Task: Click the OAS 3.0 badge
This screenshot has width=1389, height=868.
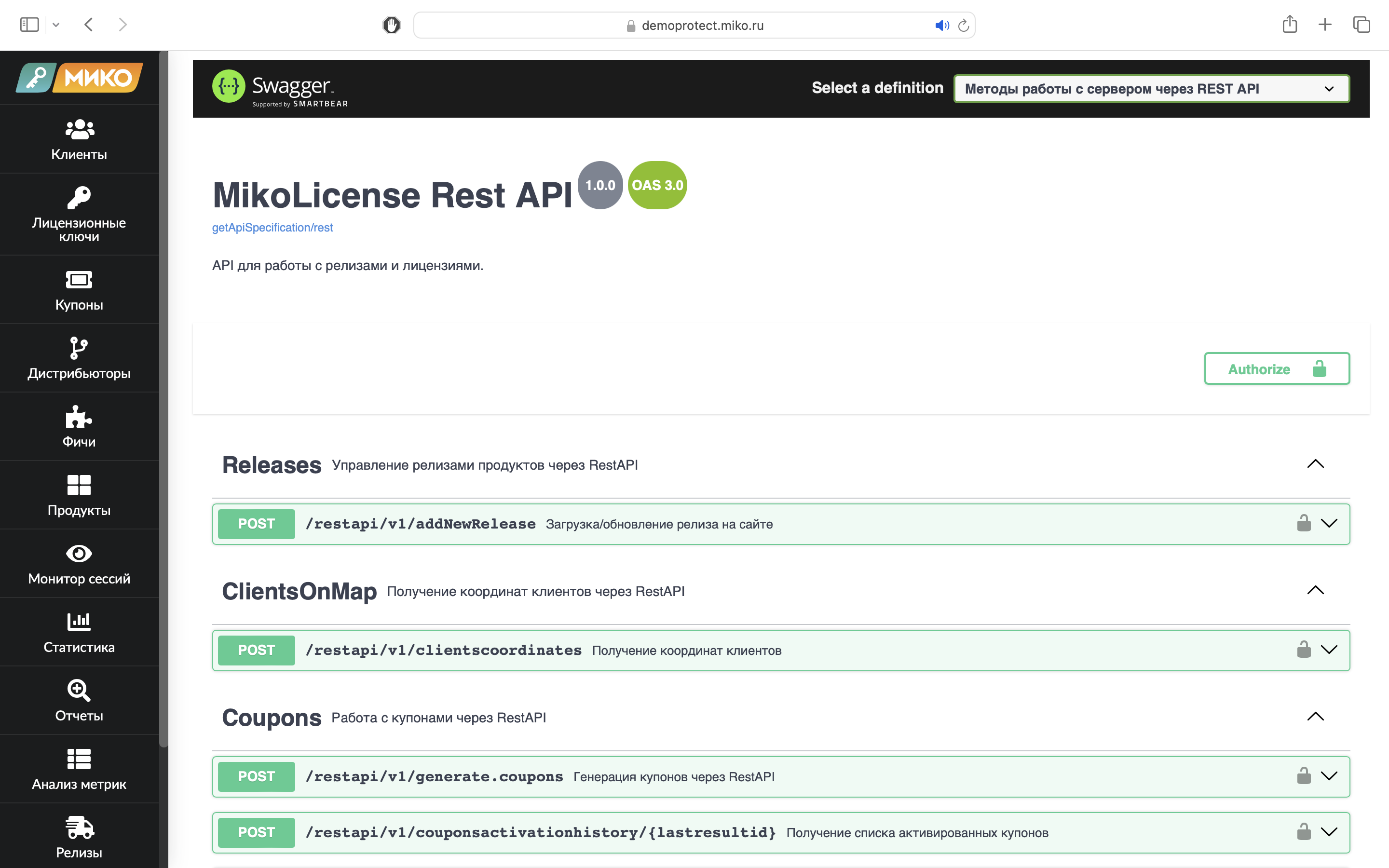Action: pyautogui.click(x=657, y=186)
